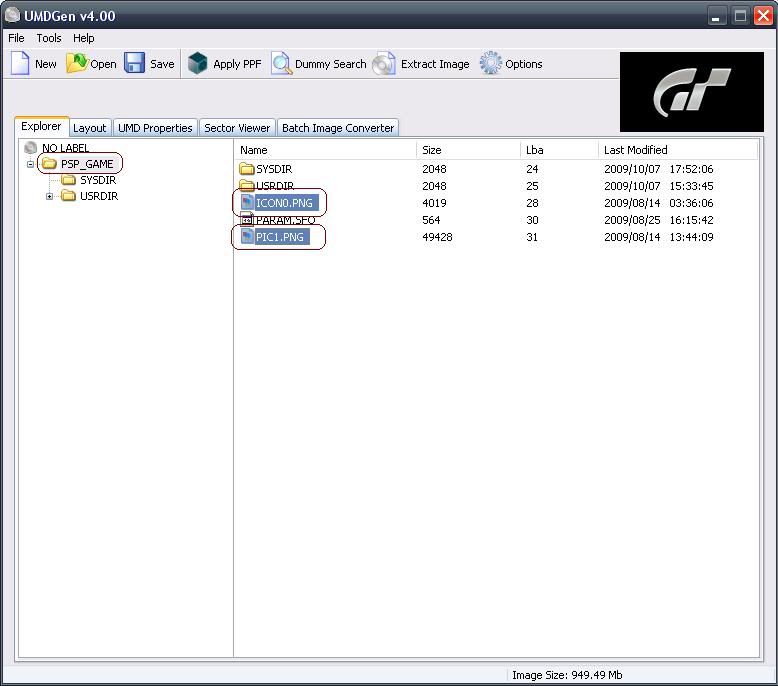Click the date 2009/10/07 17:52:06
Viewport: 778px width, 686px height.
[x=658, y=169]
